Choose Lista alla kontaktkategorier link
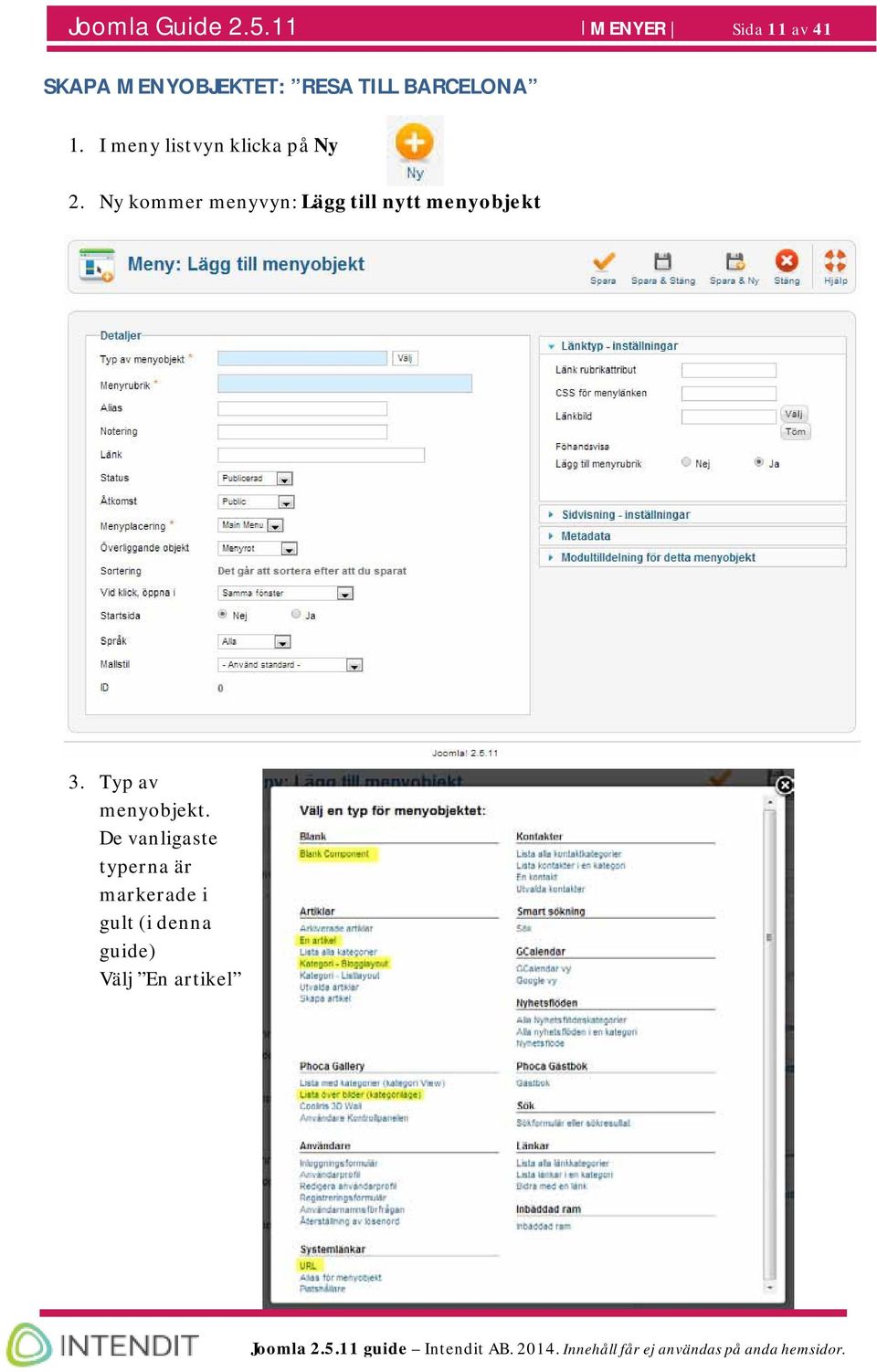Viewport: 877px width, 1372px height. click(x=569, y=854)
